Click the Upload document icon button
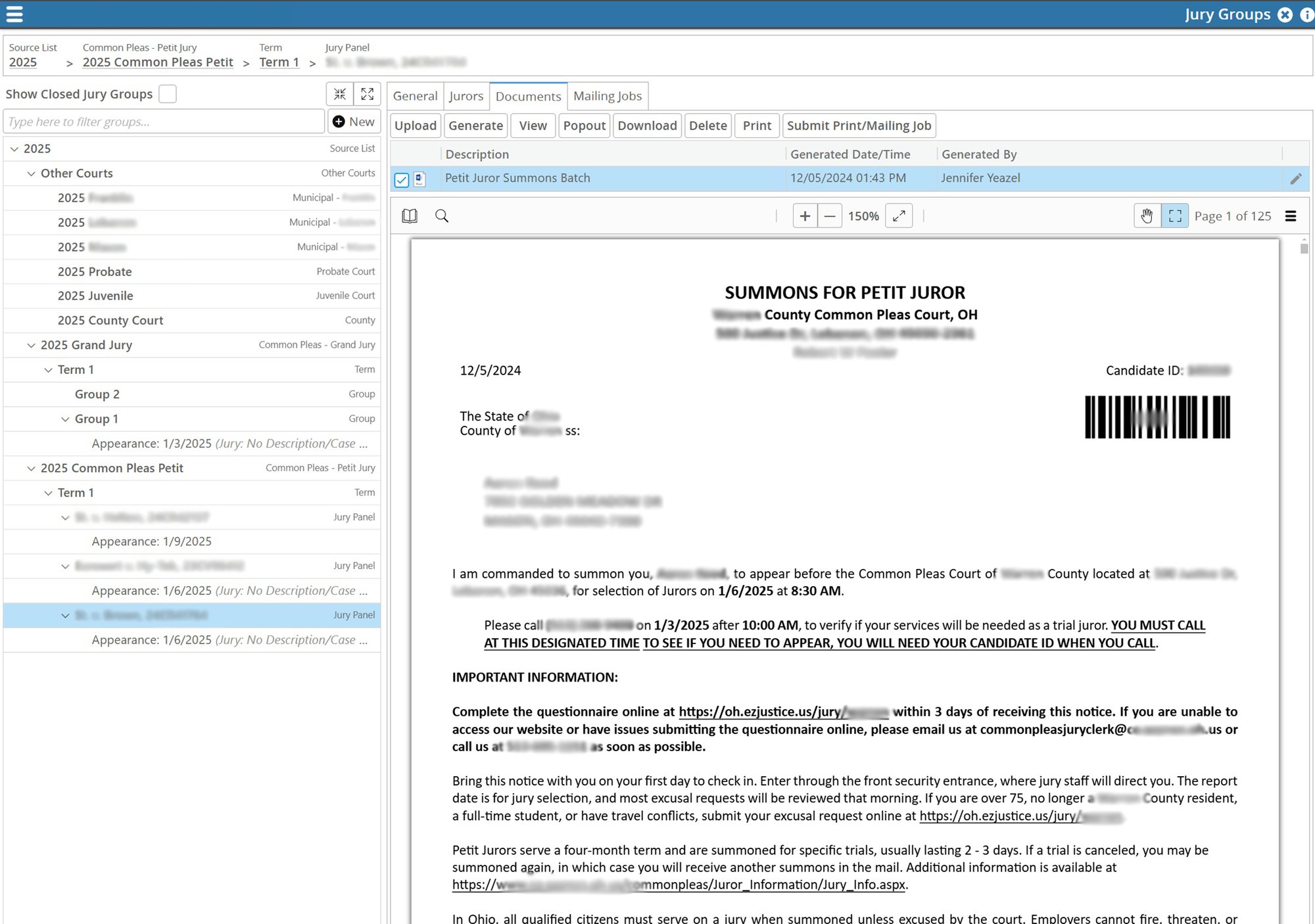Image resolution: width=1315 pixels, height=924 pixels. pyautogui.click(x=414, y=125)
